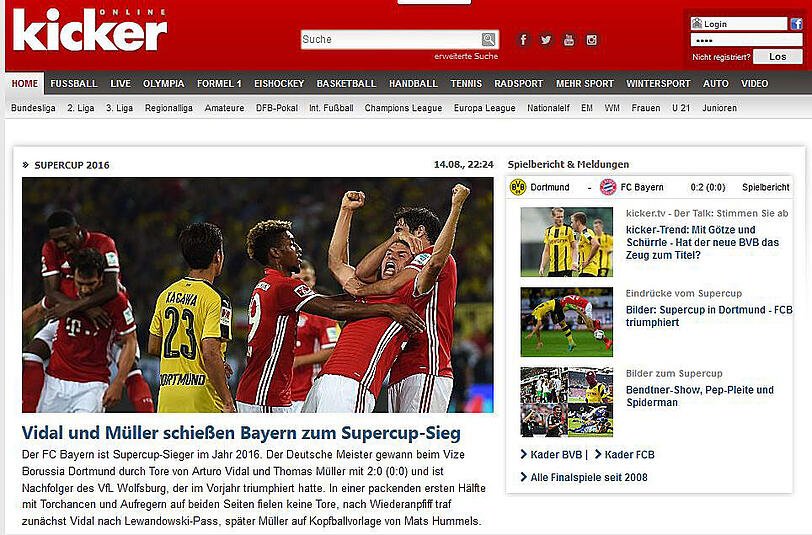
Task: Click the Dortmund team name
Action: click(549, 187)
